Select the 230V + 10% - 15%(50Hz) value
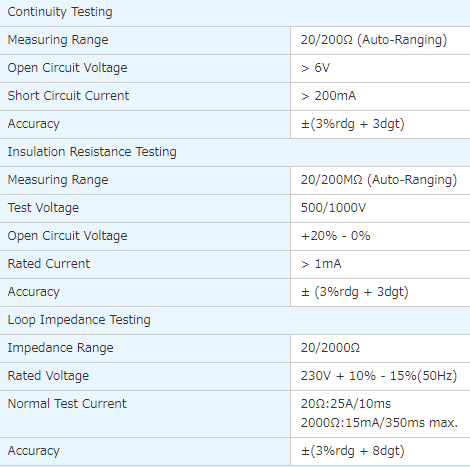Image resolution: width=470 pixels, height=467 pixels. pyautogui.click(x=379, y=376)
